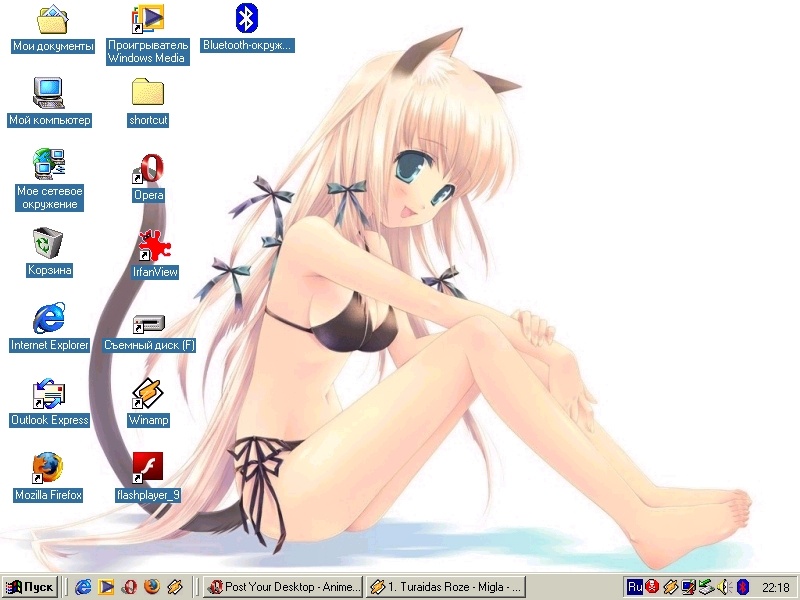Launch Opera from the quick launch bar

[x=129, y=587]
